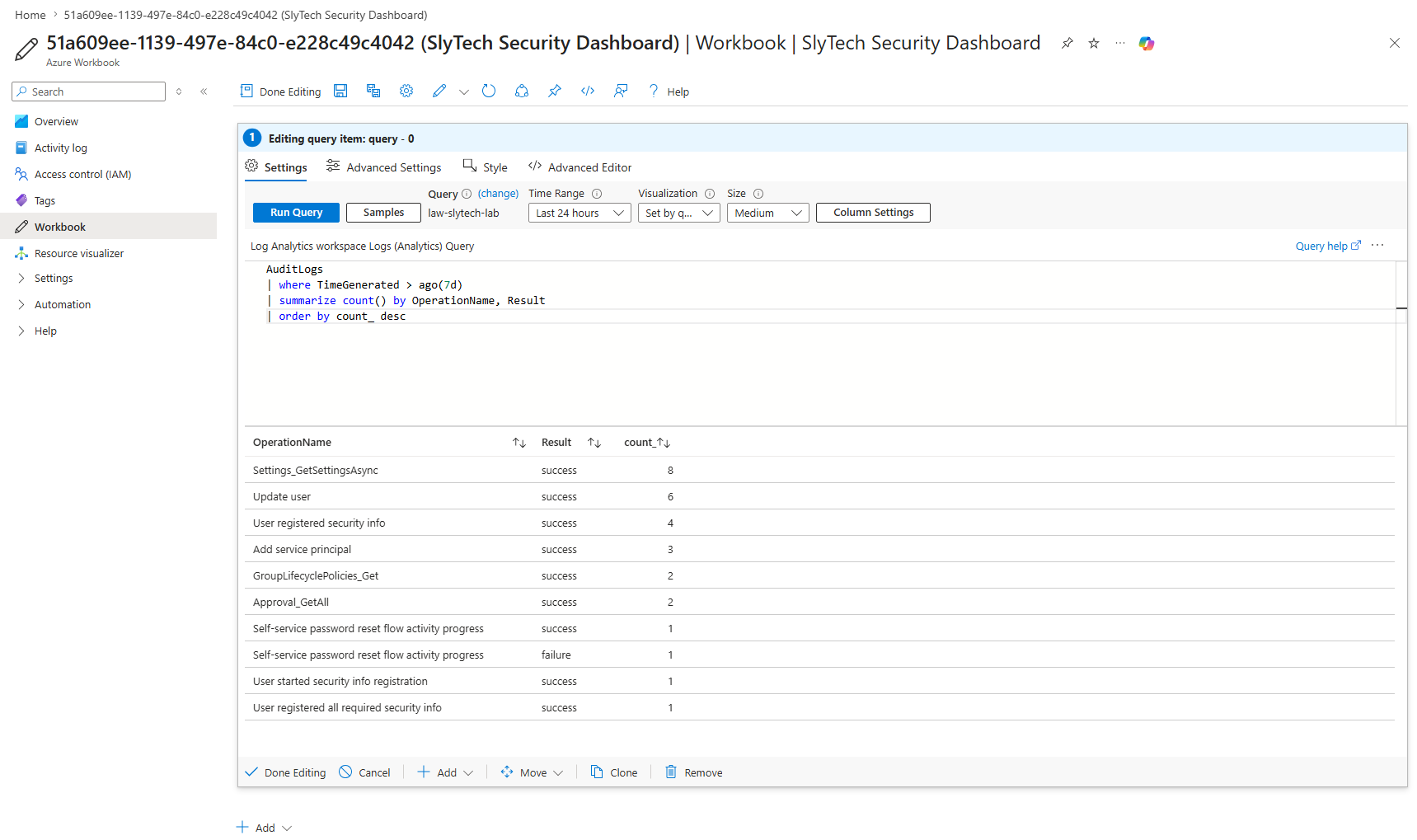Open the Move dropdown
This screenshot has width=1417, height=840.
(532, 772)
